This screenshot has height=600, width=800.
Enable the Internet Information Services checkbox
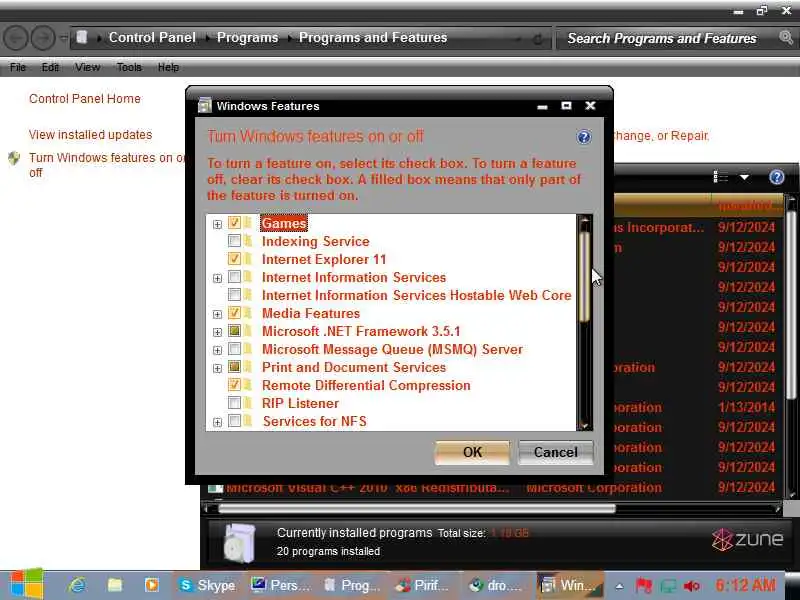(234, 277)
